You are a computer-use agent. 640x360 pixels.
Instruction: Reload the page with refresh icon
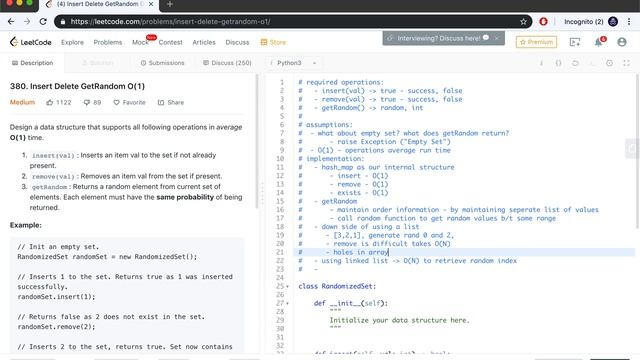(x=43, y=22)
